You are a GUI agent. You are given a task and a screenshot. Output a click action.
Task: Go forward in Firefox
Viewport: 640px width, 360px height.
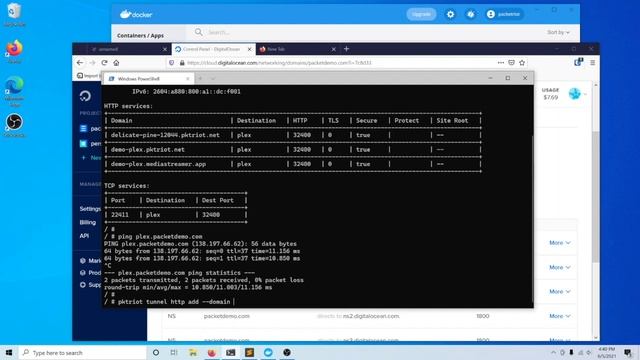coord(92,63)
